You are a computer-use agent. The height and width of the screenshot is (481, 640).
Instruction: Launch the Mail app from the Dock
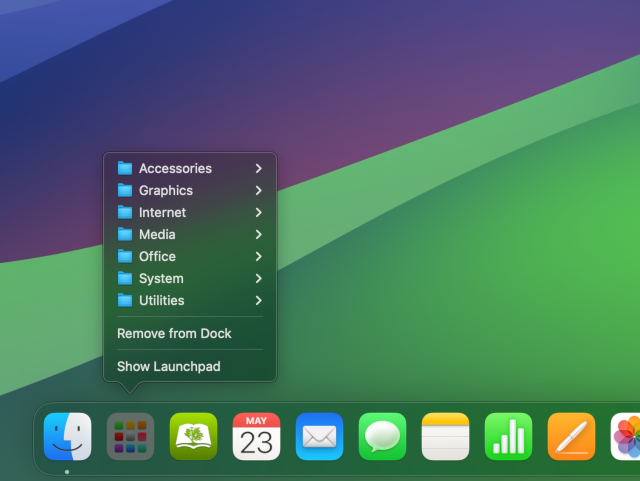[319, 436]
